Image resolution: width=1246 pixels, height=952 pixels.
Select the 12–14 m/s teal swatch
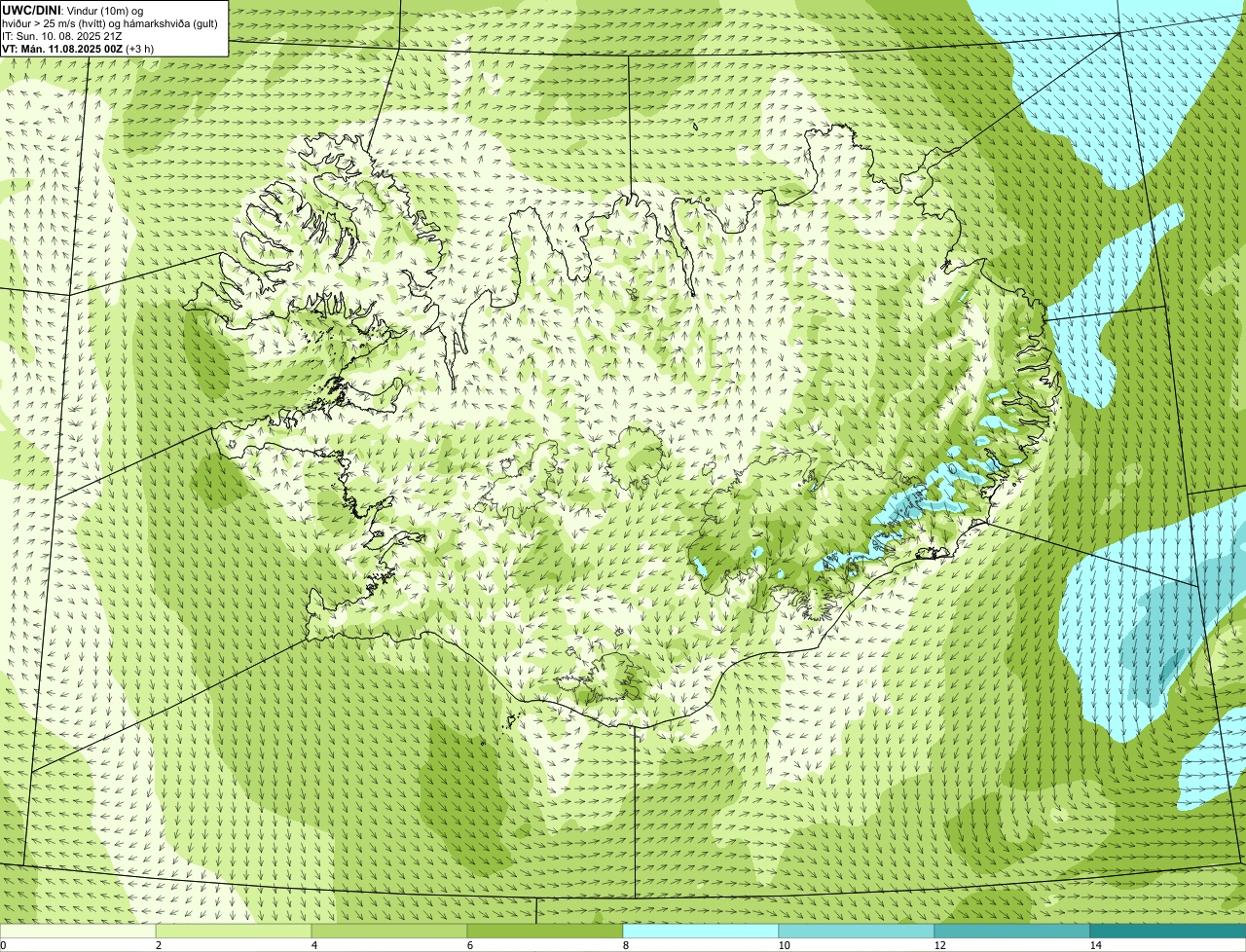click(1012, 931)
